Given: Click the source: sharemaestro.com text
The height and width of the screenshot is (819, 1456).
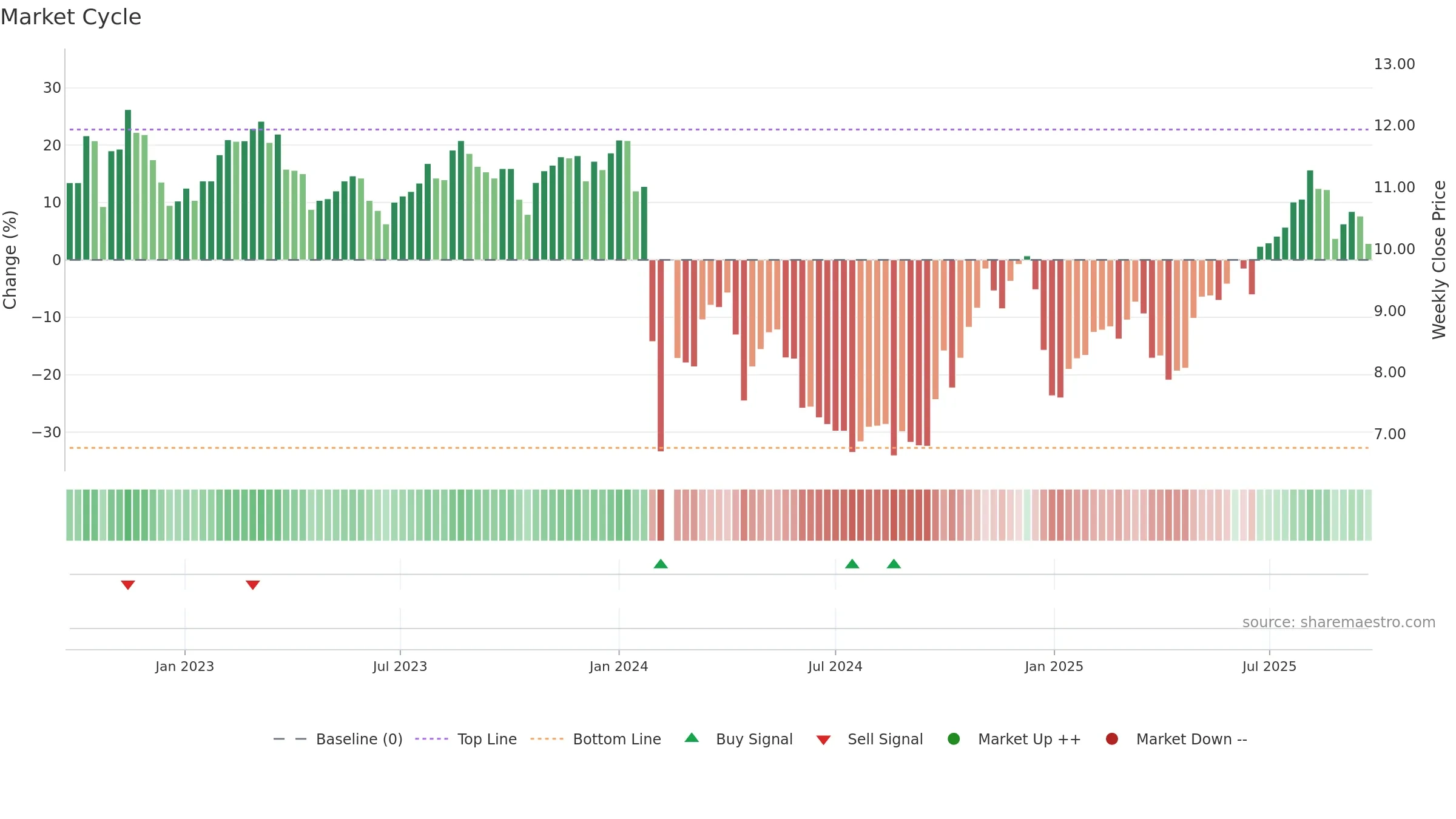Looking at the screenshot, I should pos(1339,622).
